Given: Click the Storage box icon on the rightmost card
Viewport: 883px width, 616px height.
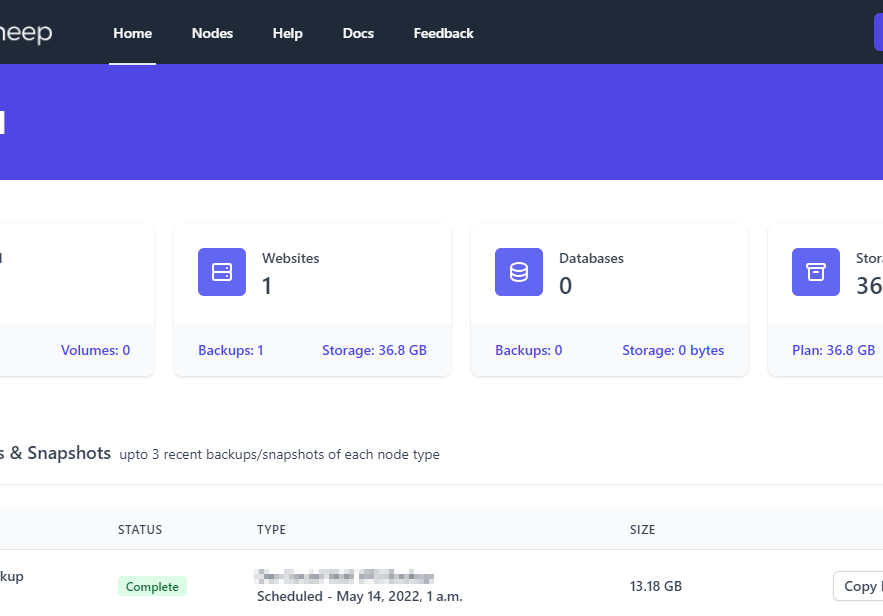Looking at the screenshot, I should [x=816, y=271].
